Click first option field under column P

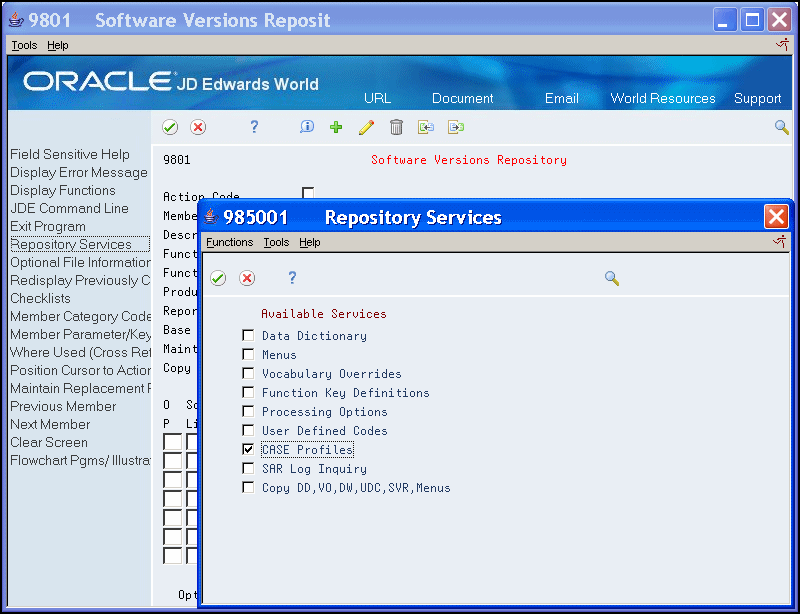tap(172, 441)
